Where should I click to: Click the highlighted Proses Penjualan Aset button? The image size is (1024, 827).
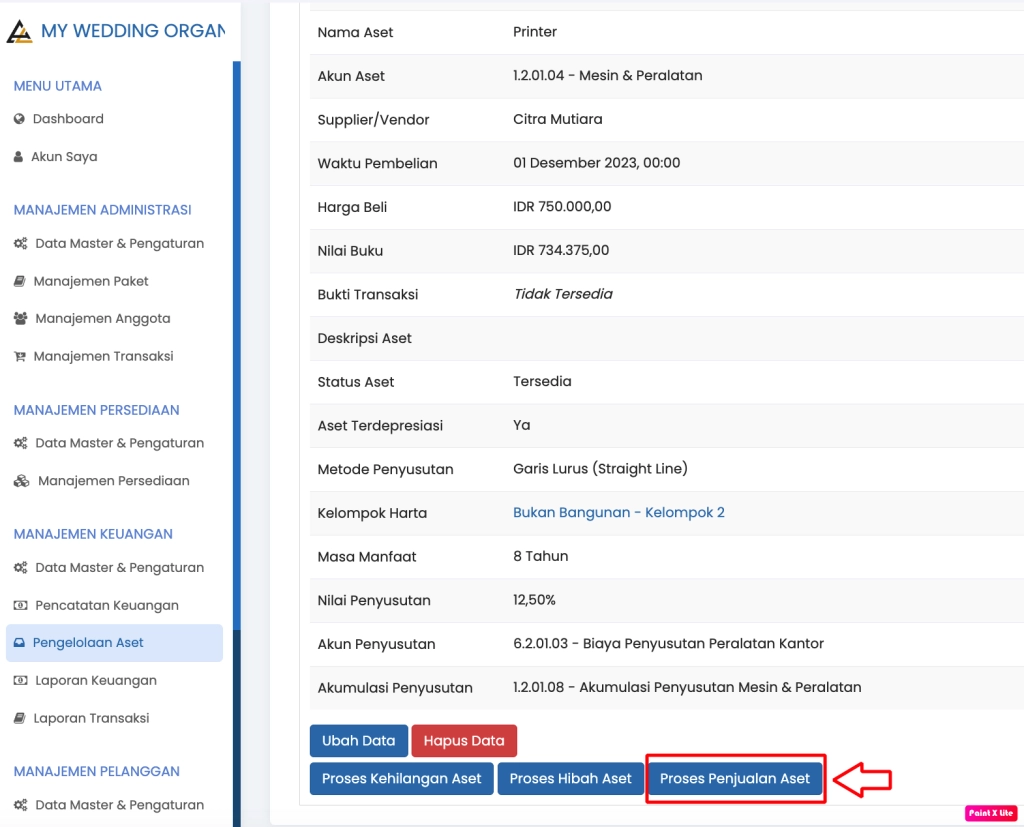(x=735, y=778)
